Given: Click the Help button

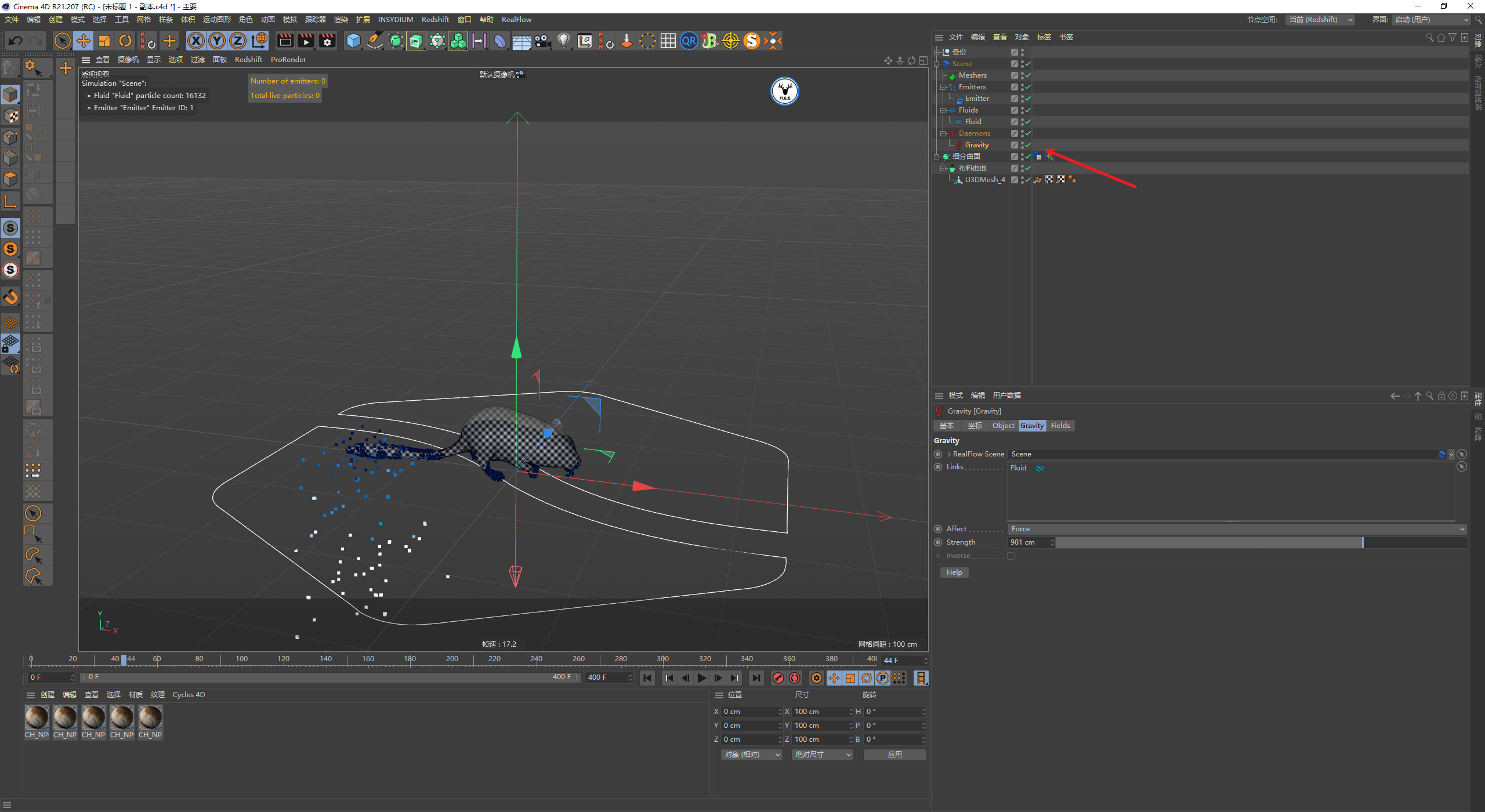Looking at the screenshot, I should click(954, 572).
